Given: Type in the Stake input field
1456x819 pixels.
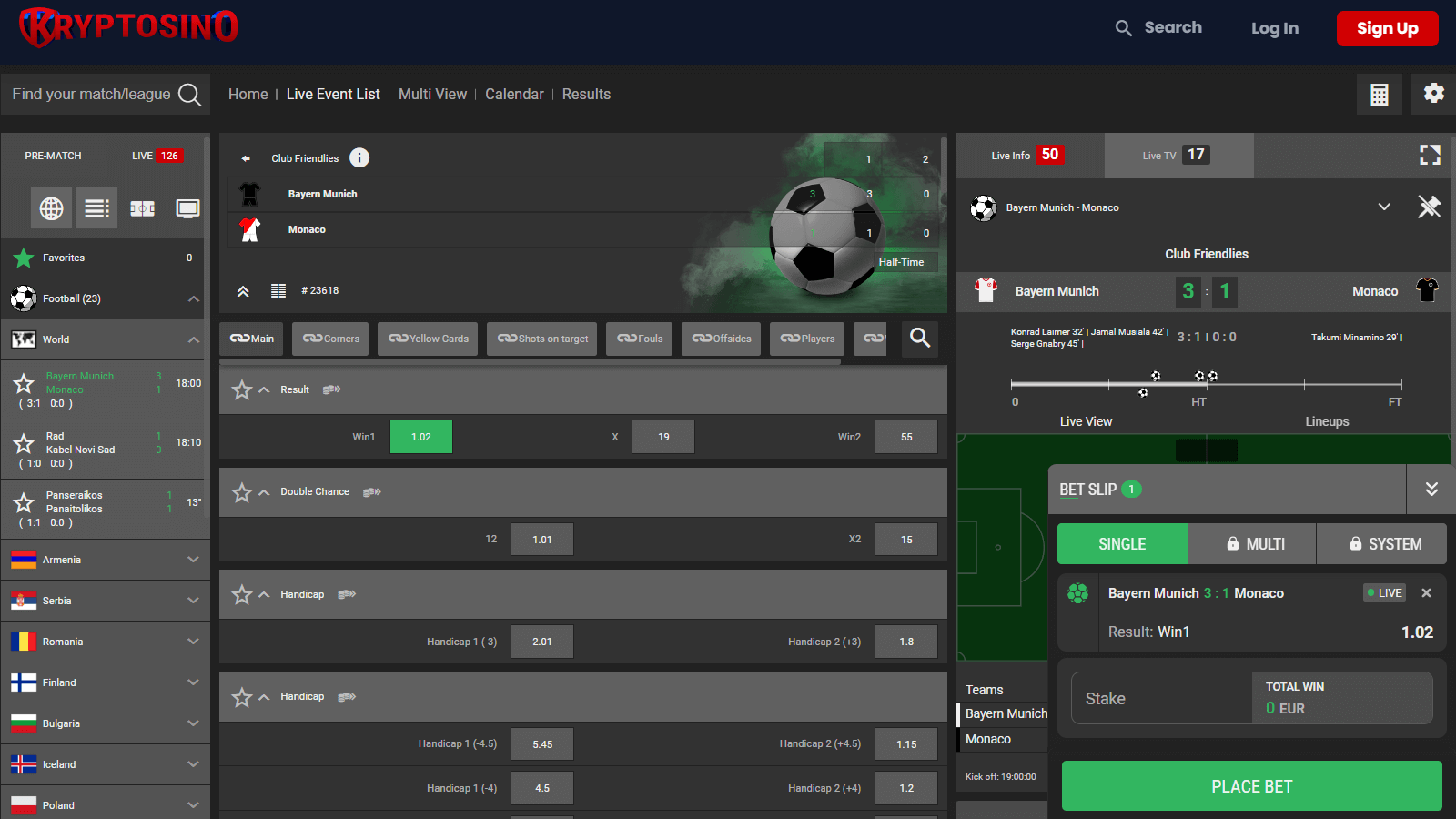Looking at the screenshot, I should click(1162, 698).
